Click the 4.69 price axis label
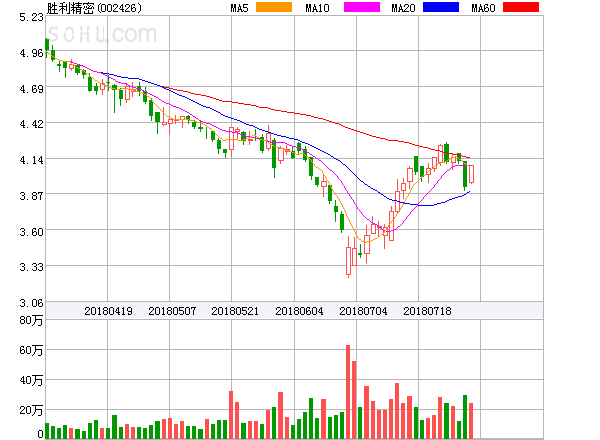The height and width of the screenshot is (440, 600). point(31,89)
